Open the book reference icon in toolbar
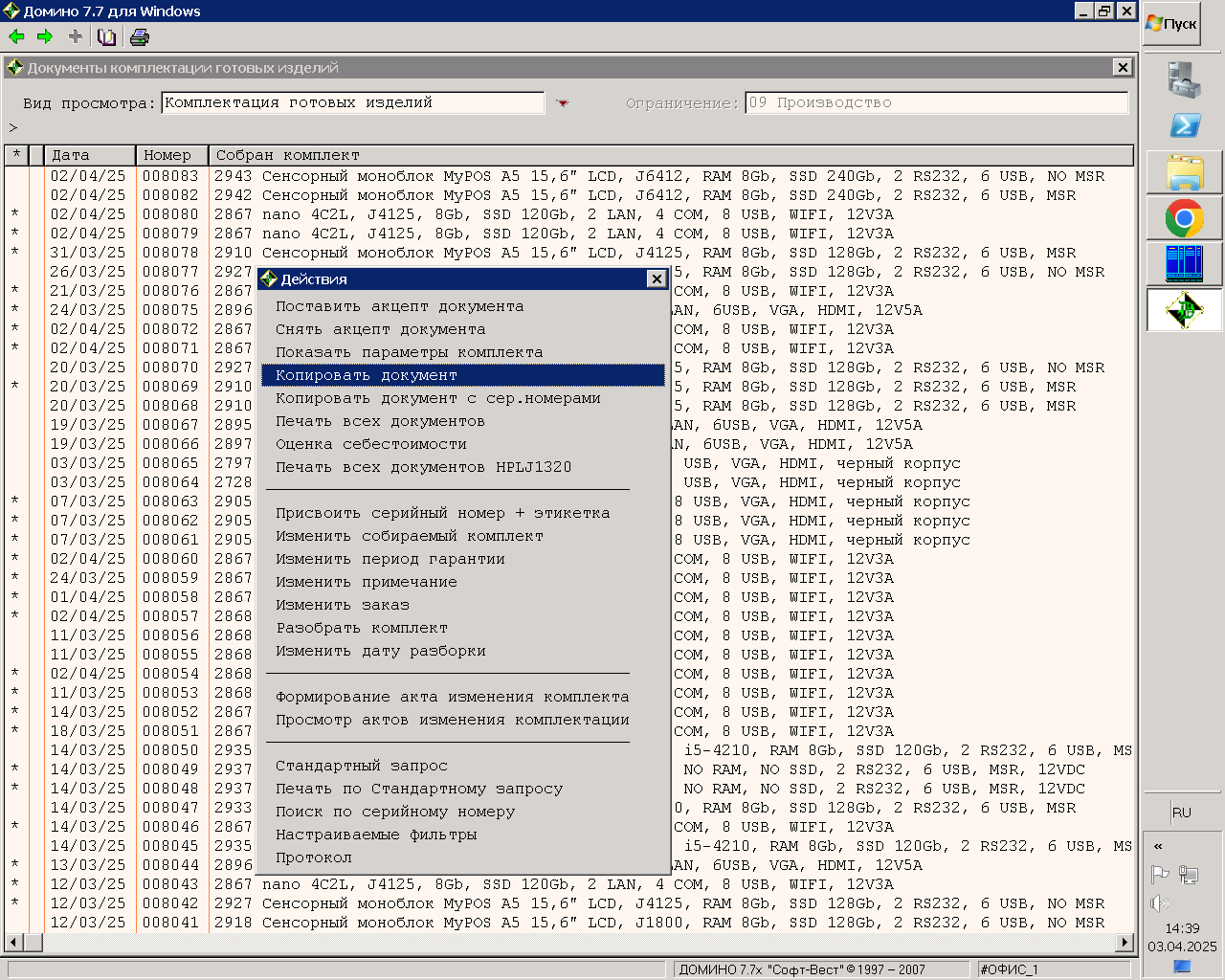 (x=107, y=37)
